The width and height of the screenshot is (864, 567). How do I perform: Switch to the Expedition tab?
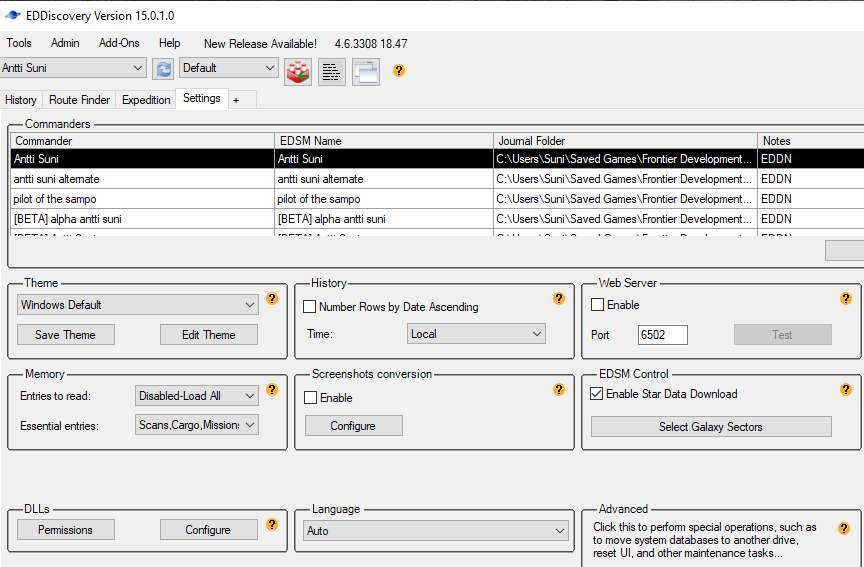coord(146,100)
